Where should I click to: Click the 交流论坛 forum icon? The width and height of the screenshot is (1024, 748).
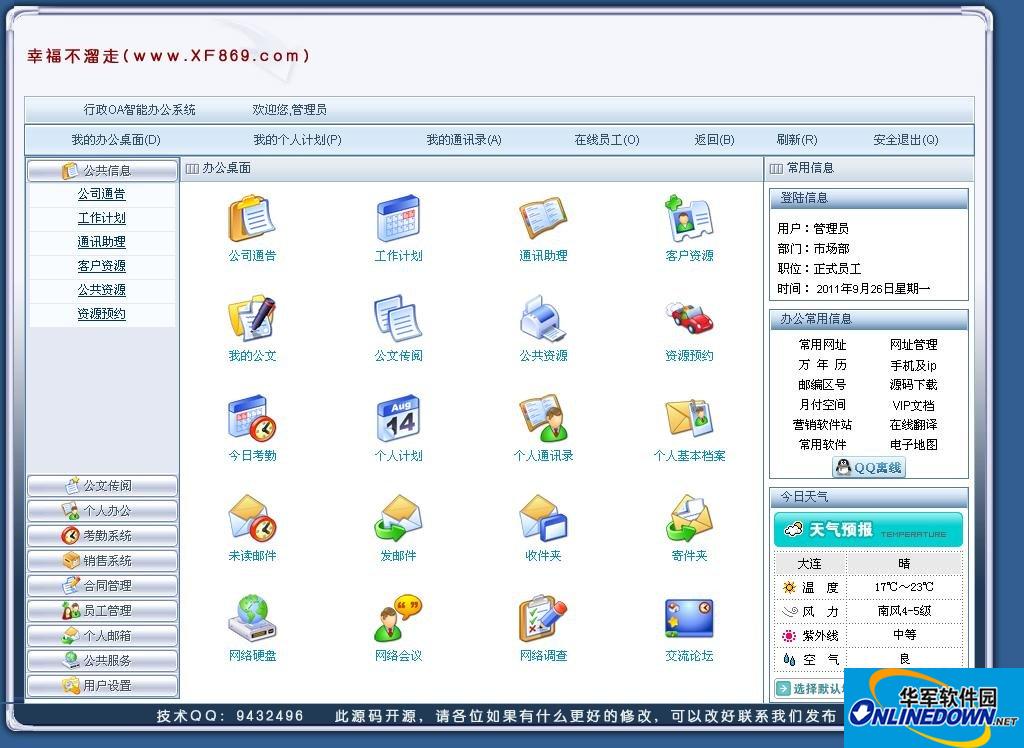(689, 620)
